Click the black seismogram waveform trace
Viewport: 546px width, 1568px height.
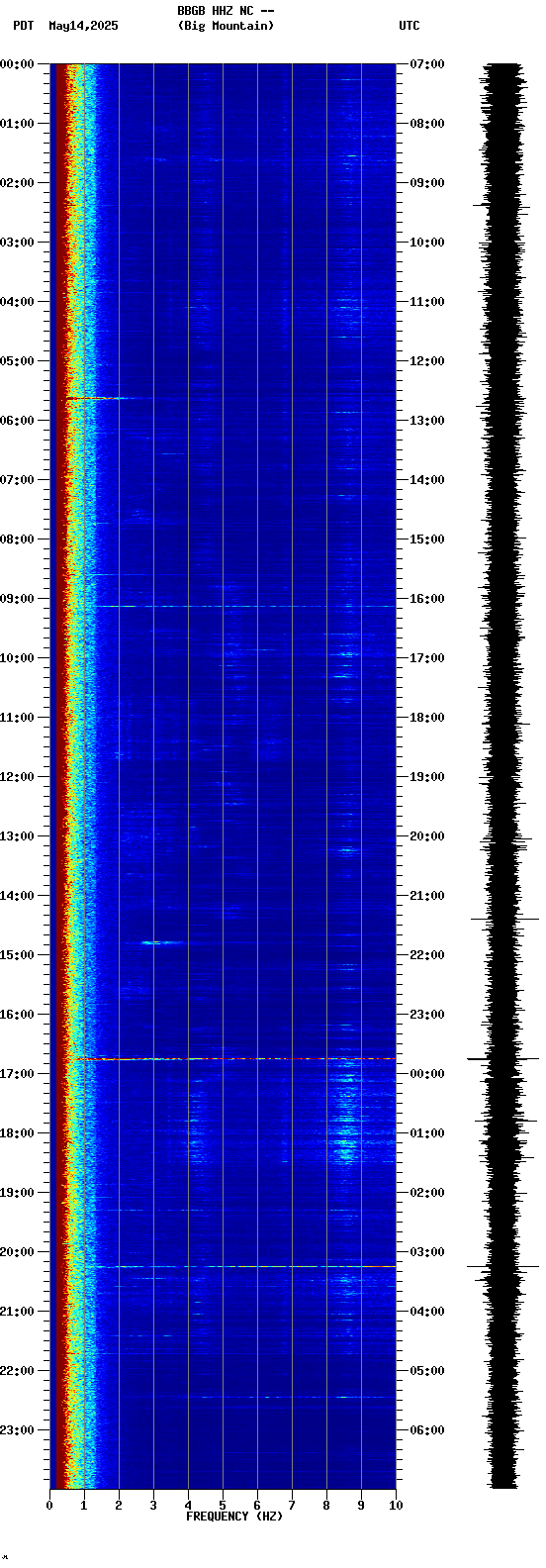point(504,776)
